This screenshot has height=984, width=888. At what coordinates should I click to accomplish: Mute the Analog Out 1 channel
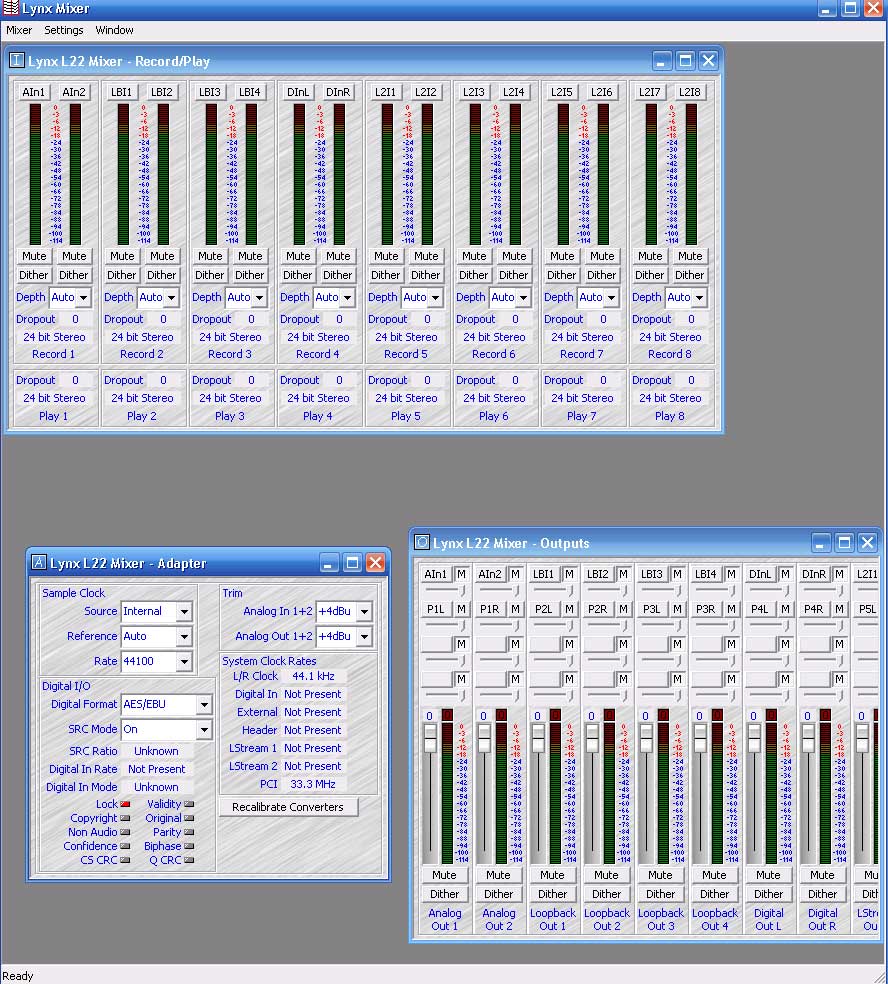tap(444, 875)
